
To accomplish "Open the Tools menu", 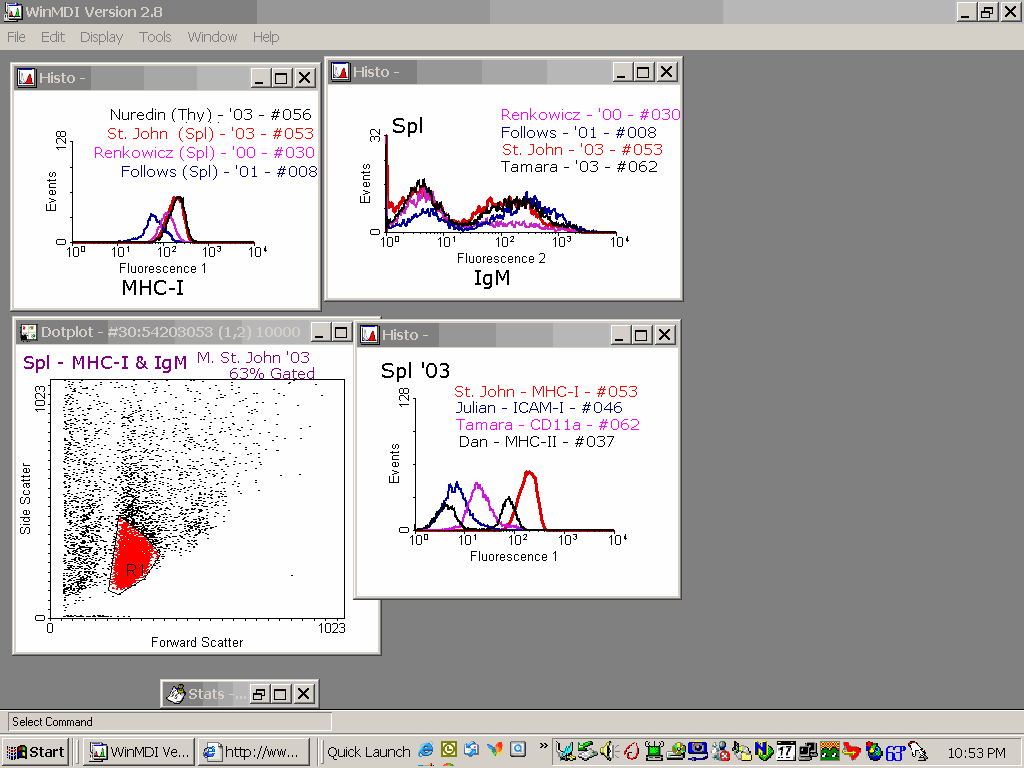I will click(155, 37).
